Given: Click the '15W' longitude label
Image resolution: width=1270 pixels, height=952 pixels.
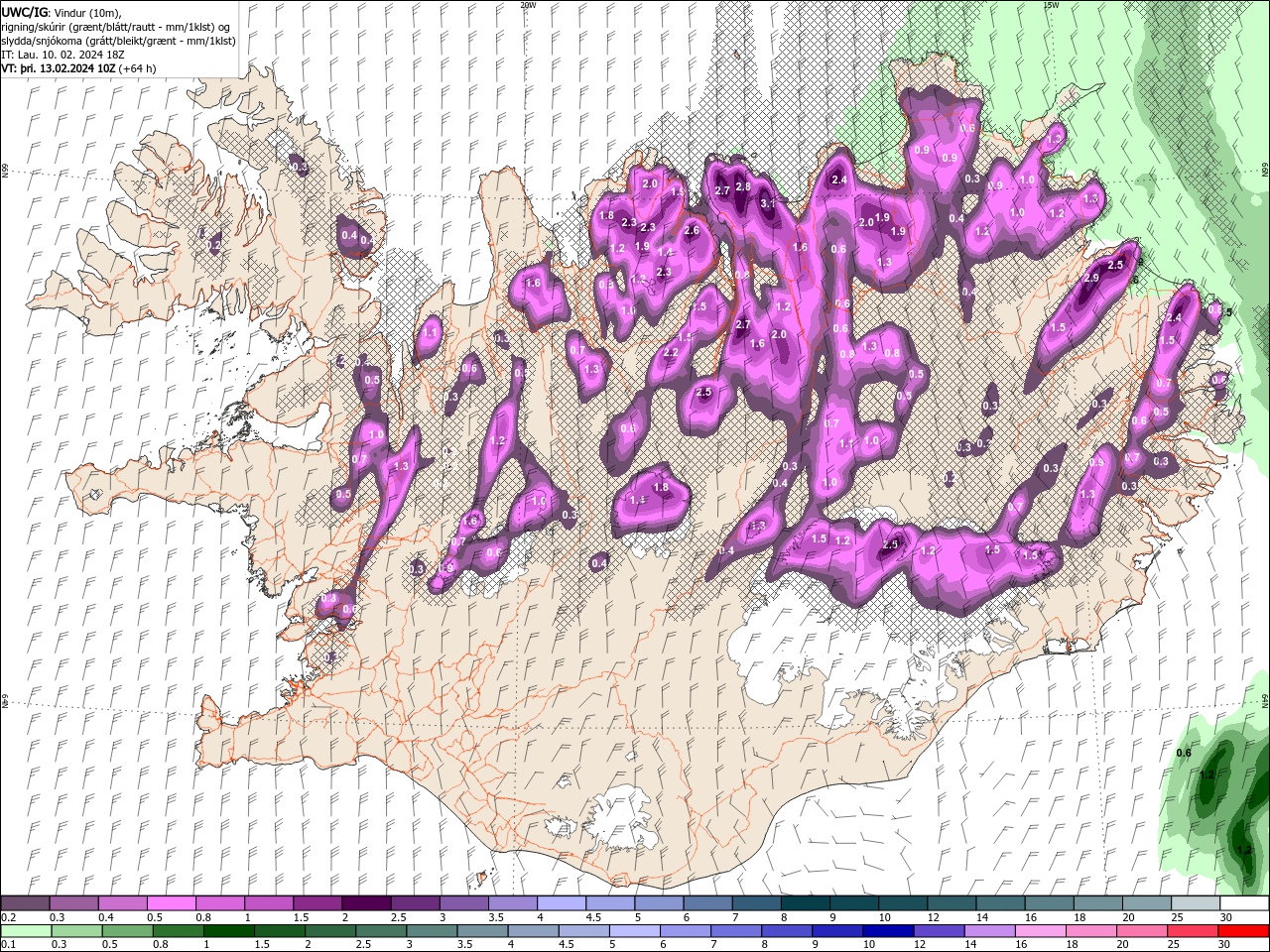Looking at the screenshot, I should (1051, 5).
